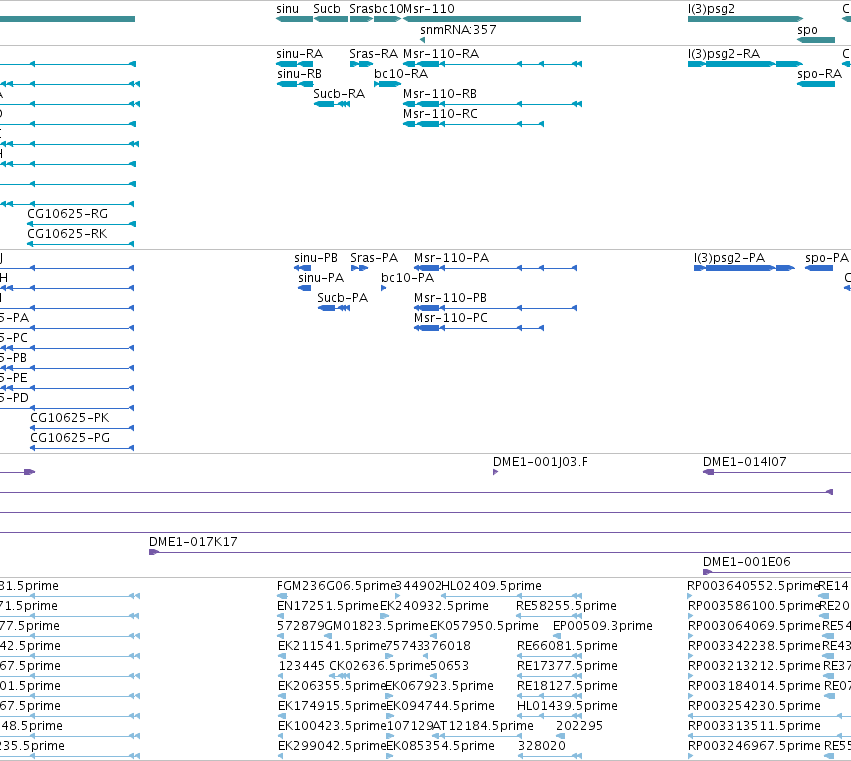Select the RP003313511.5prime EST label
851x761 pixels.
tap(754, 726)
